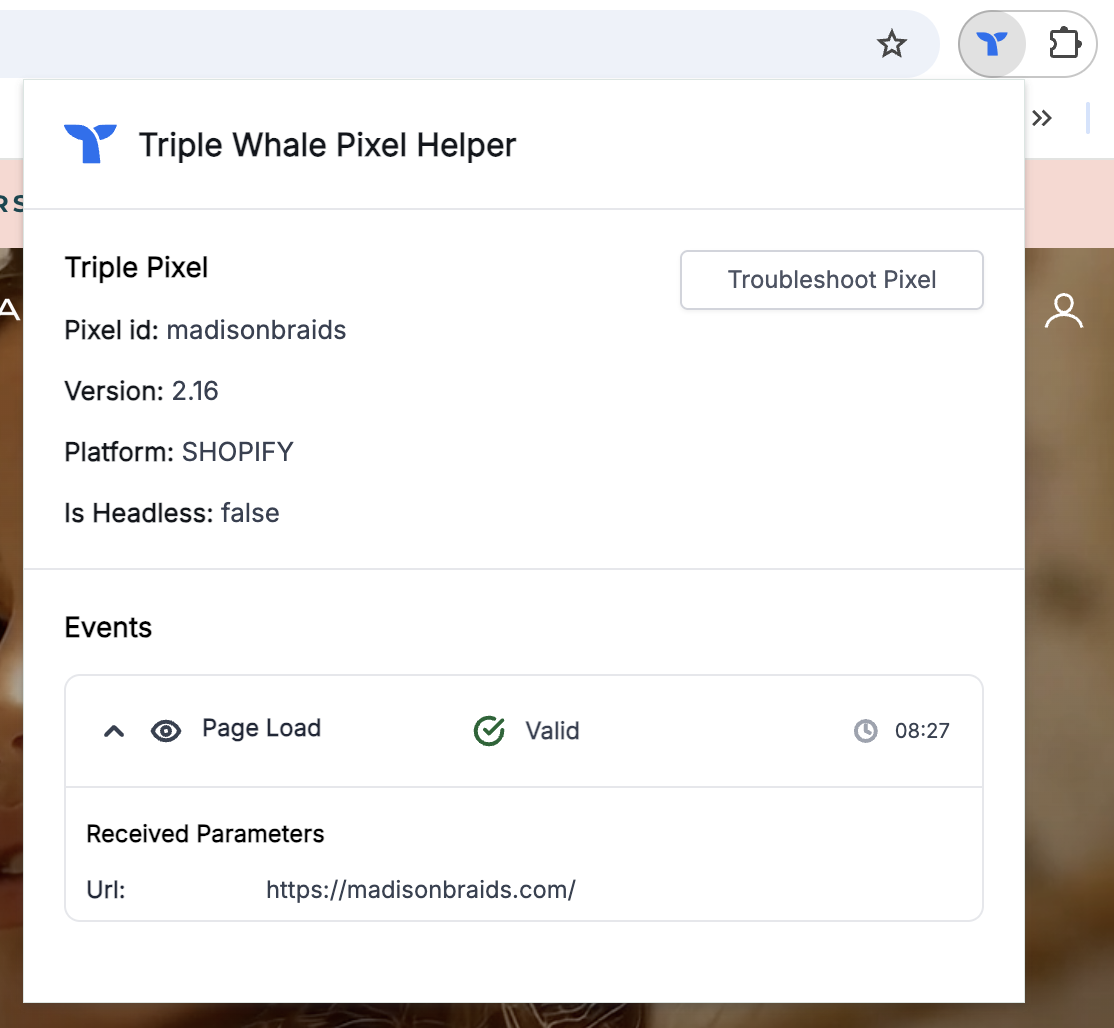Select the platform value SHOPIFY
Image resolution: width=1114 pixels, height=1028 pixels.
click(238, 452)
